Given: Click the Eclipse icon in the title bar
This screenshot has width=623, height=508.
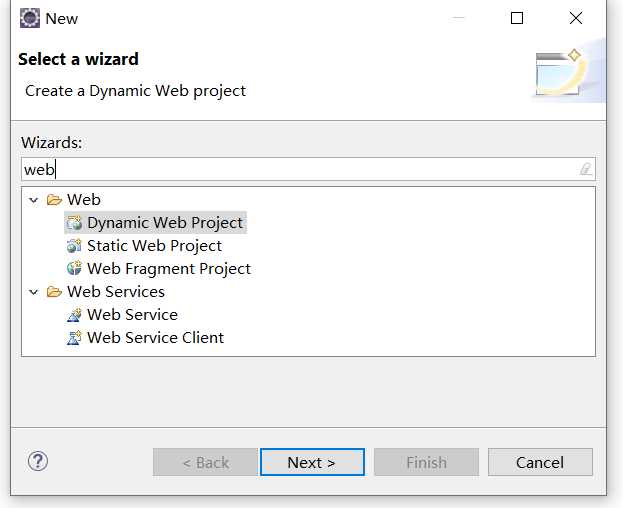Looking at the screenshot, I should 30,18.
